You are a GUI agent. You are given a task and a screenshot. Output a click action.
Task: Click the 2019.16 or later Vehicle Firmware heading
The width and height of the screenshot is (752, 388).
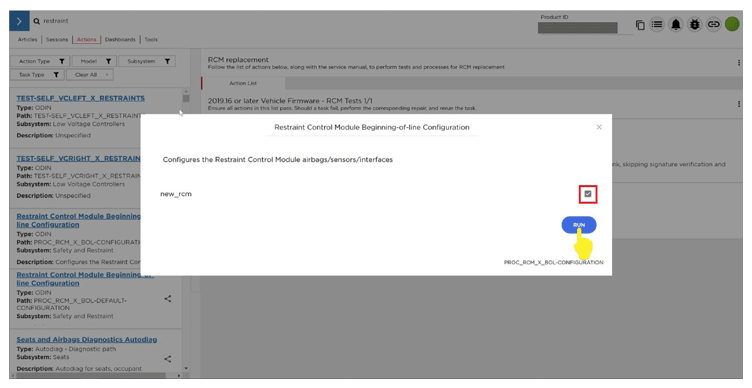pyautogui.click(x=290, y=101)
